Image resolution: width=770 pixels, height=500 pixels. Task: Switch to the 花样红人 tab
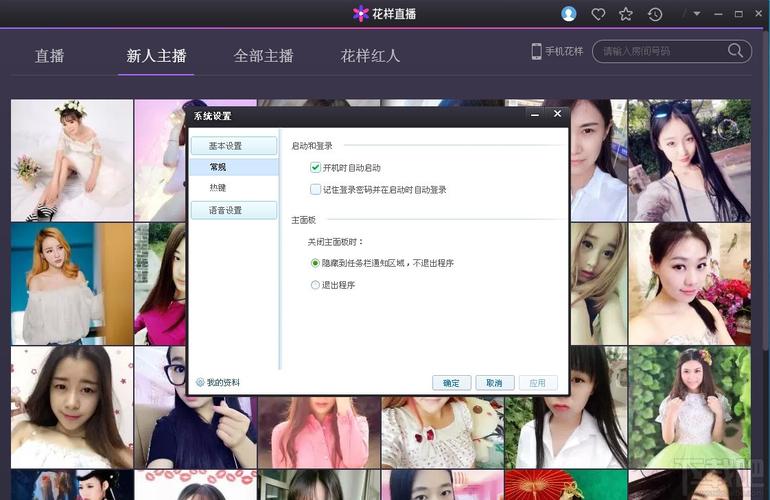[370, 56]
